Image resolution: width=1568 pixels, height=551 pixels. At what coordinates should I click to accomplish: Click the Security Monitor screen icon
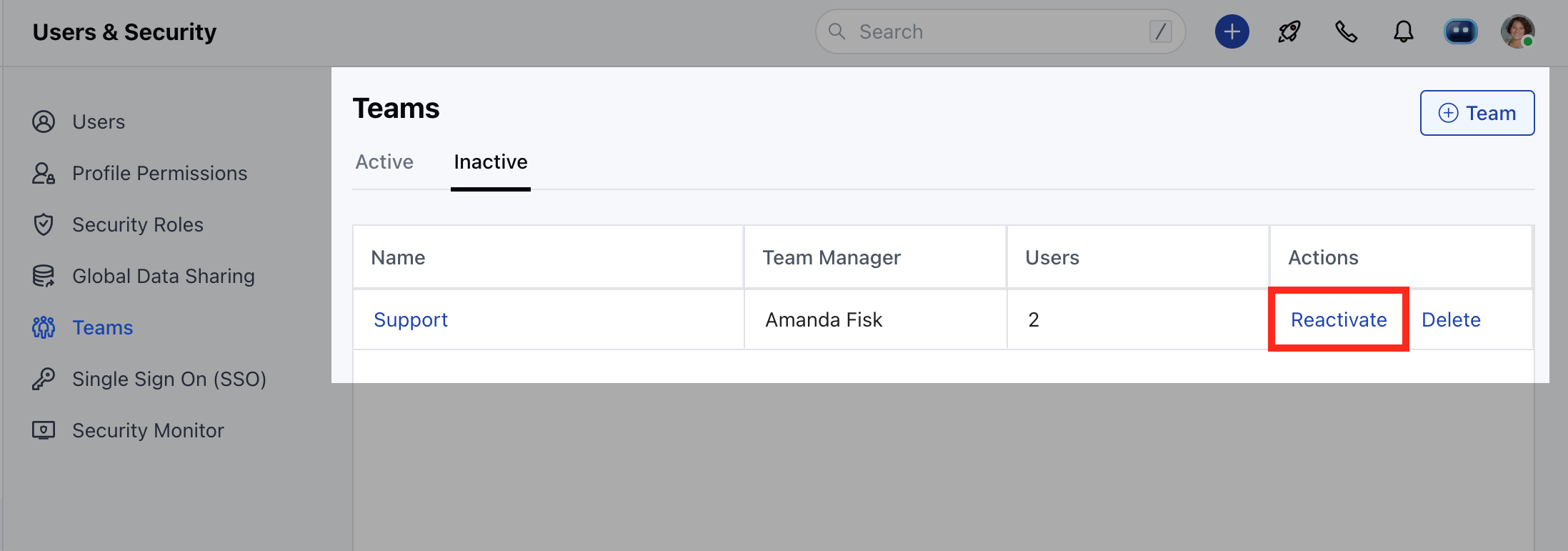[x=44, y=431]
